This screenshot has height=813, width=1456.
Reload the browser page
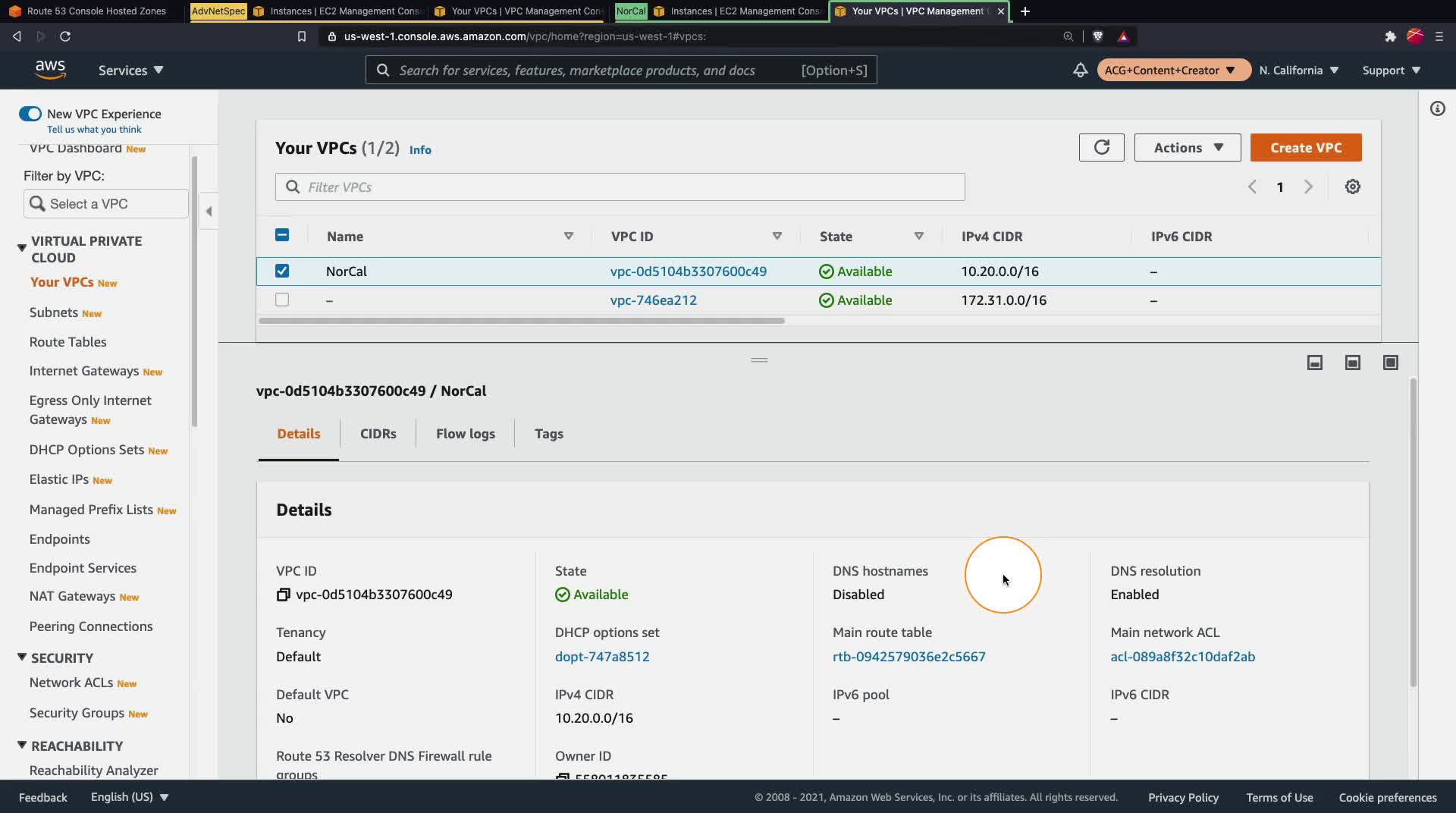(65, 36)
